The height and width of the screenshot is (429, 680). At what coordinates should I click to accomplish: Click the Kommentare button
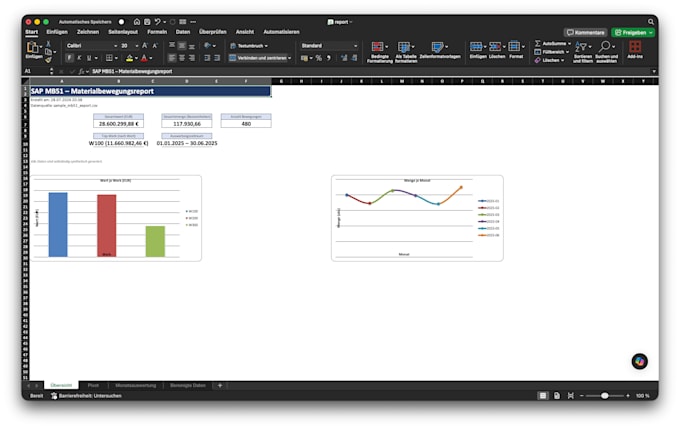click(585, 33)
